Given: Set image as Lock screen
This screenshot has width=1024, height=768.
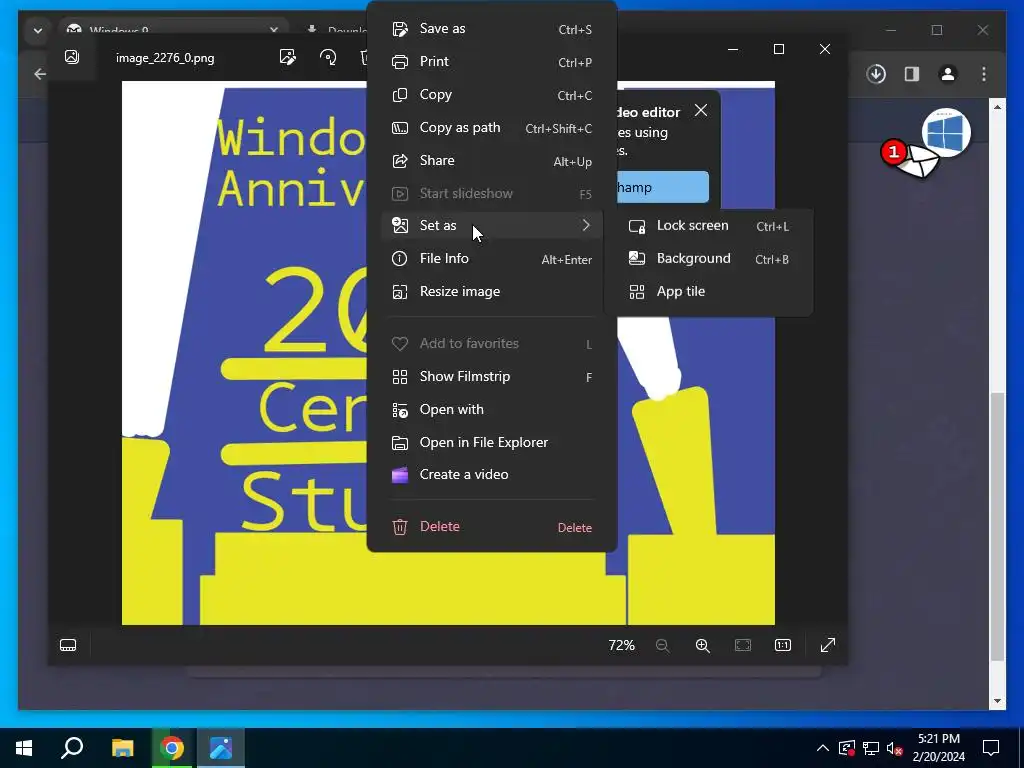Looking at the screenshot, I should coord(709,226).
